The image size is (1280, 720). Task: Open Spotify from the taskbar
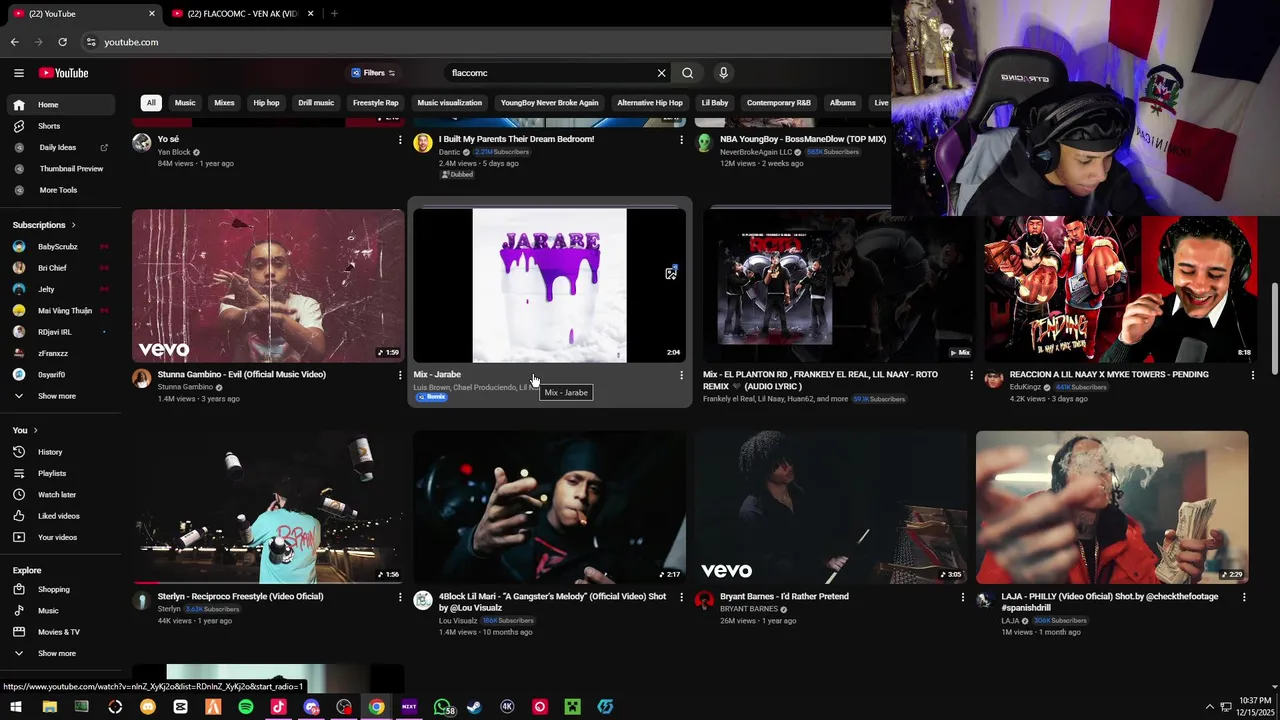pos(246,707)
